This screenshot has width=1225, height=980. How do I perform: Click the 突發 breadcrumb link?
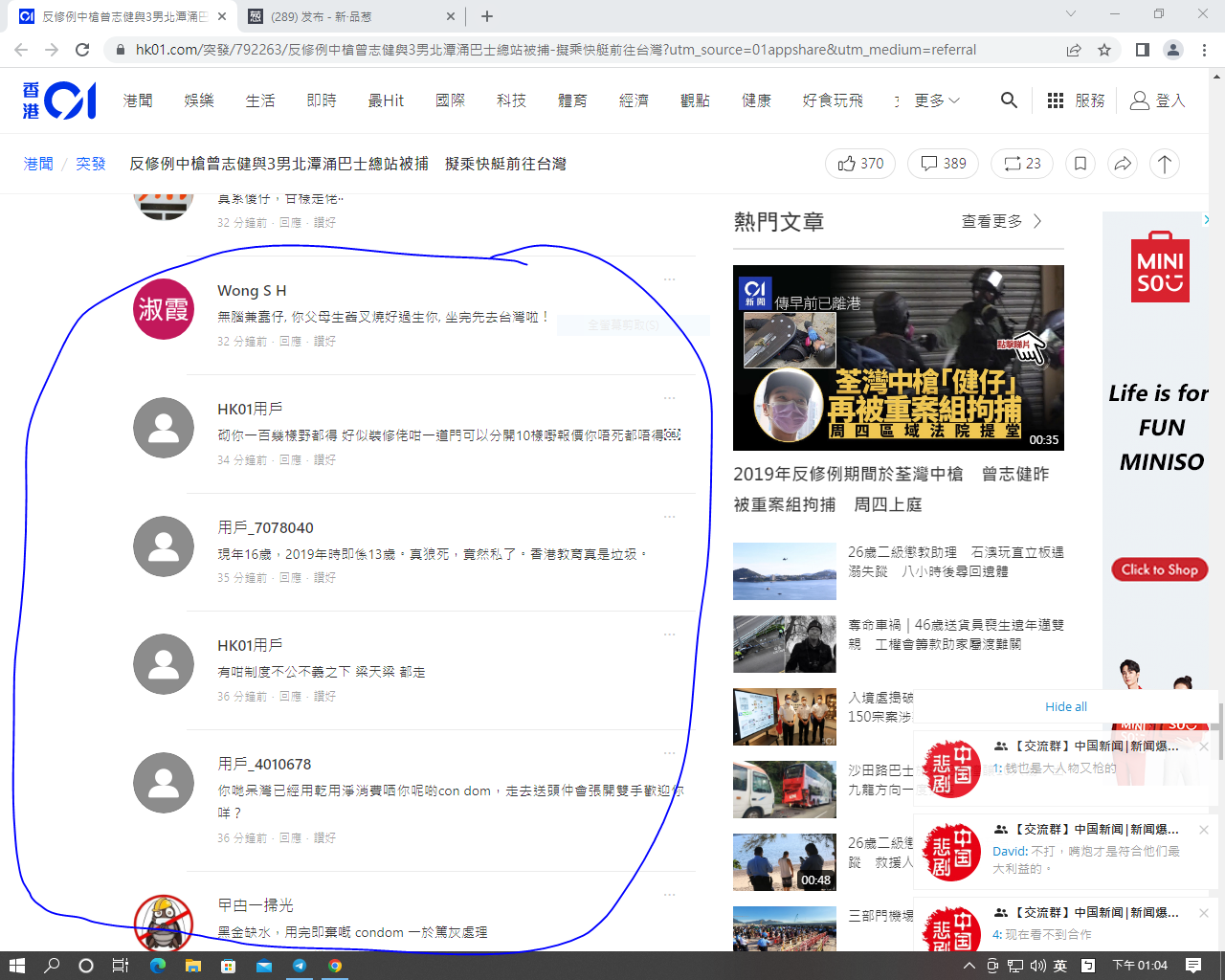click(x=91, y=164)
